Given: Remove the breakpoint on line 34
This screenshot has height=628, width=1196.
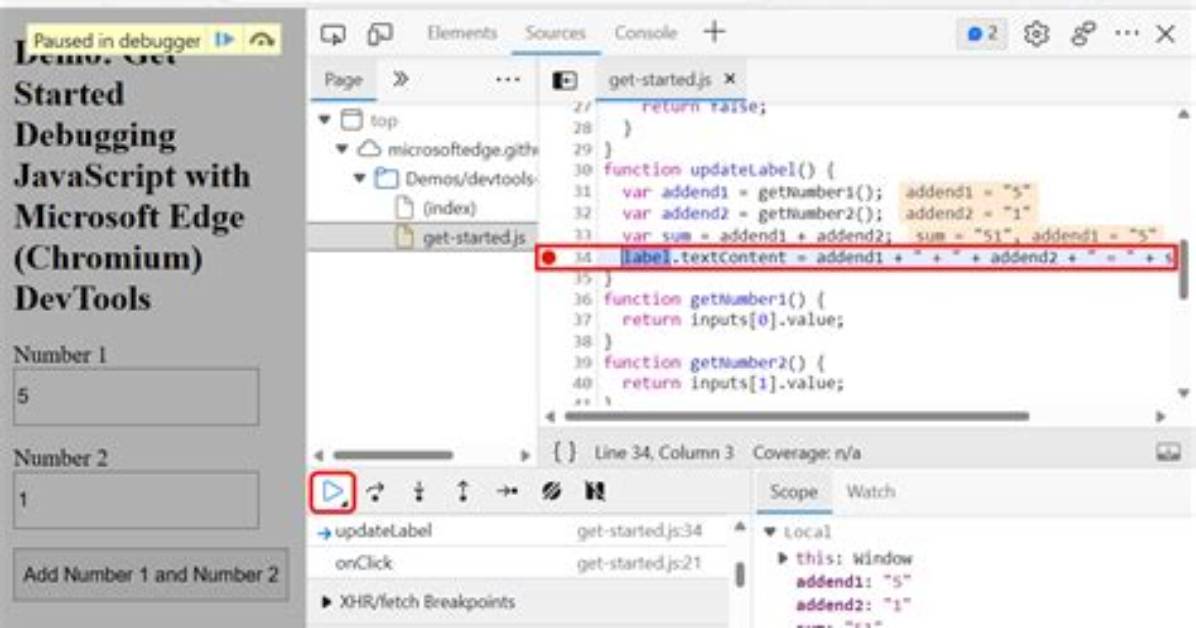Looking at the screenshot, I should pos(548,258).
